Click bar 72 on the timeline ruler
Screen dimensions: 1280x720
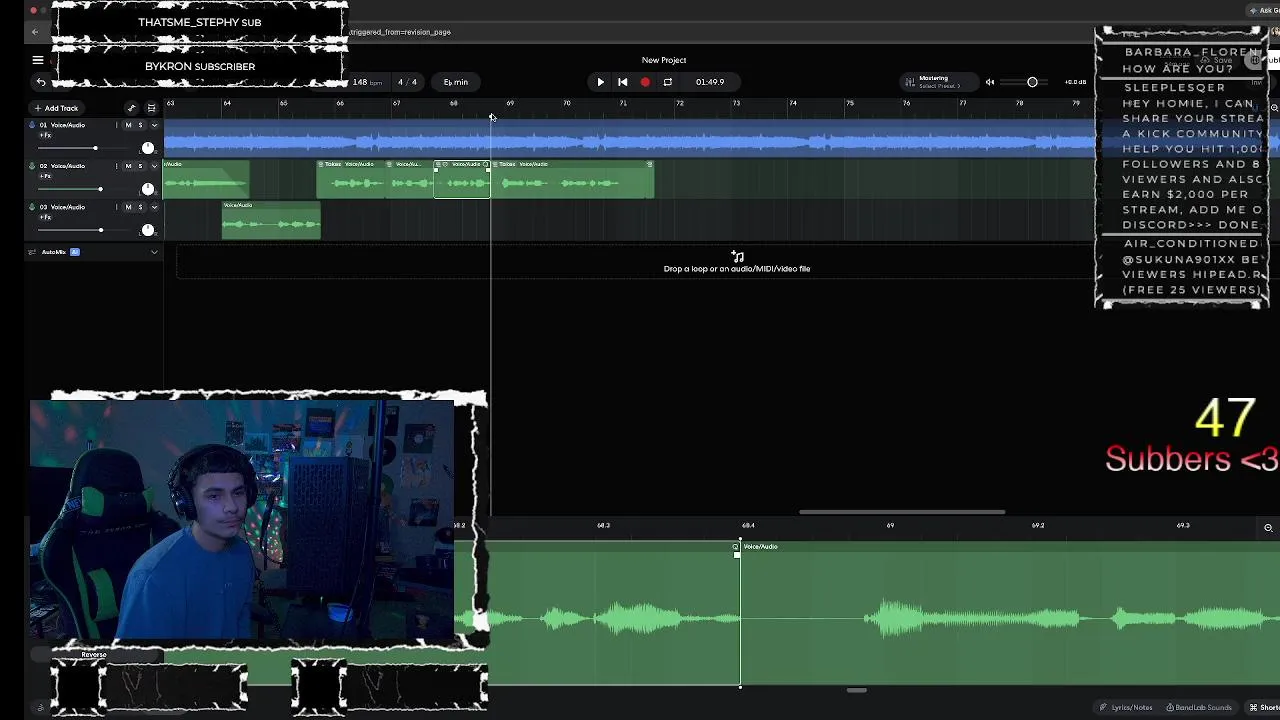click(x=680, y=103)
